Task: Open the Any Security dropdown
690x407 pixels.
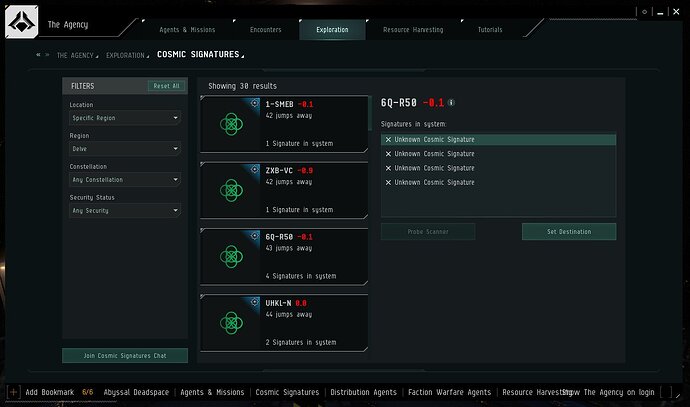Action: [x=125, y=210]
